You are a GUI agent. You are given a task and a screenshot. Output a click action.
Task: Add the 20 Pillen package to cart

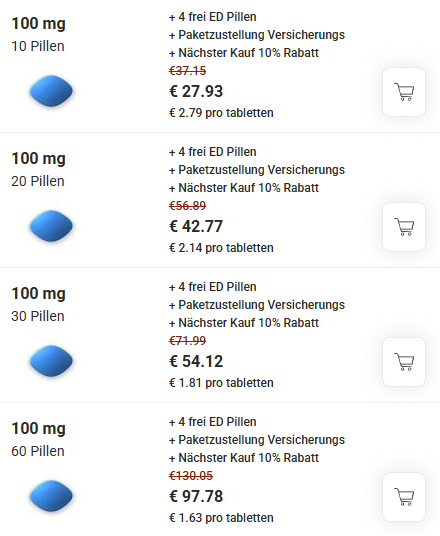[404, 227]
